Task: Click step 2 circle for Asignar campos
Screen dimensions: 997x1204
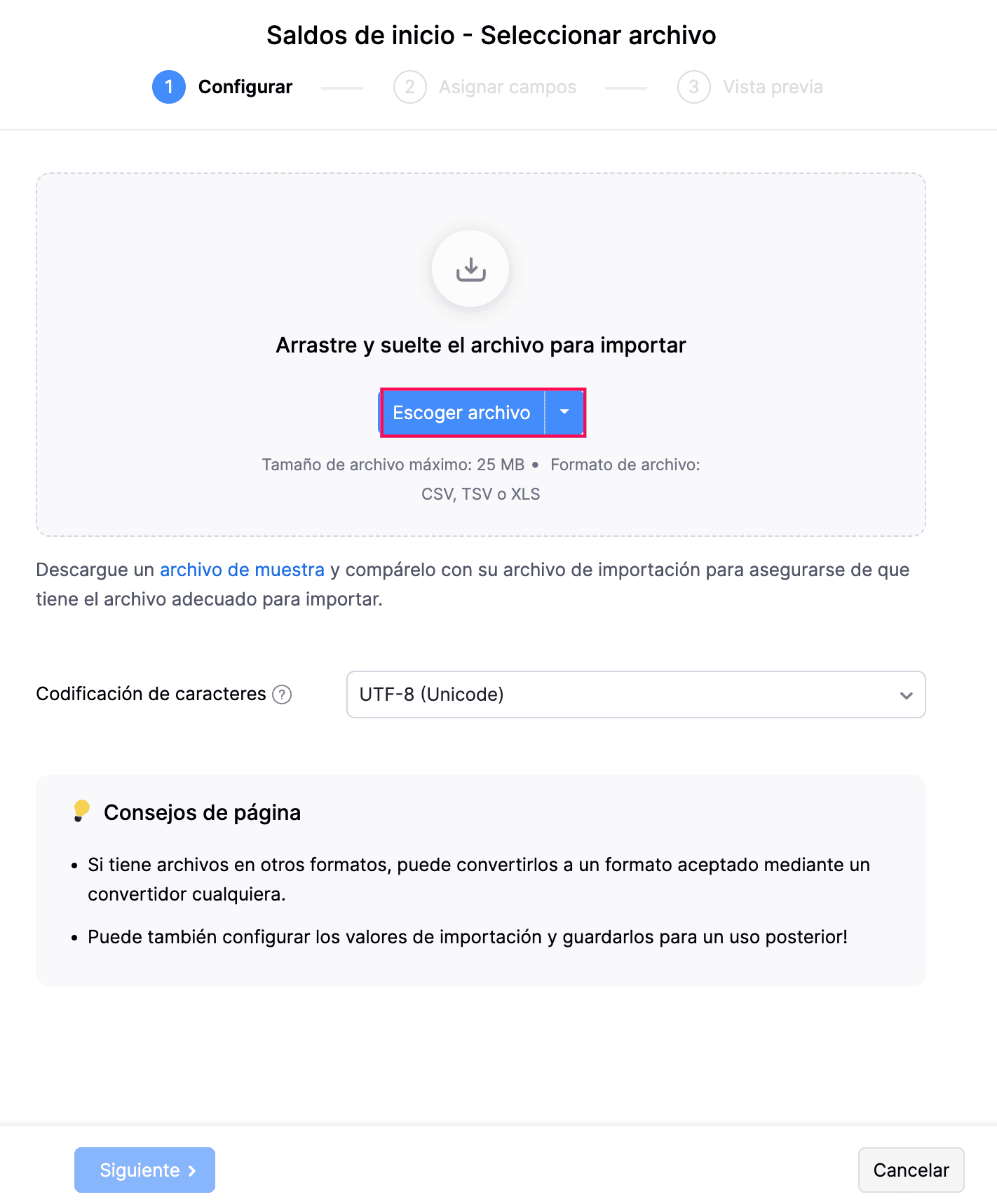Action: pos(410,87)
